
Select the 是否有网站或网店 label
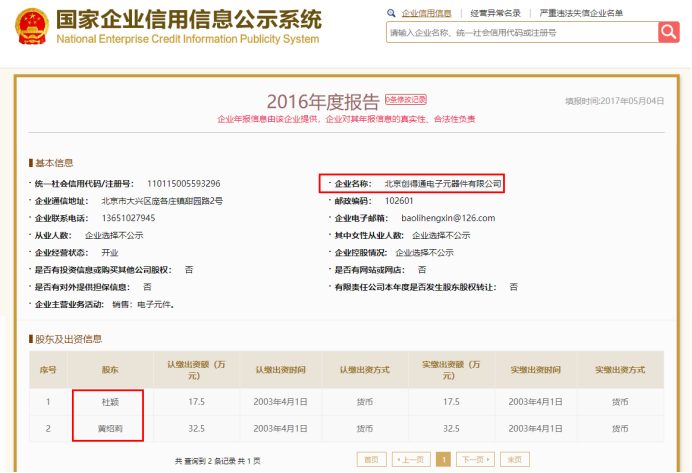click(369, 270)
